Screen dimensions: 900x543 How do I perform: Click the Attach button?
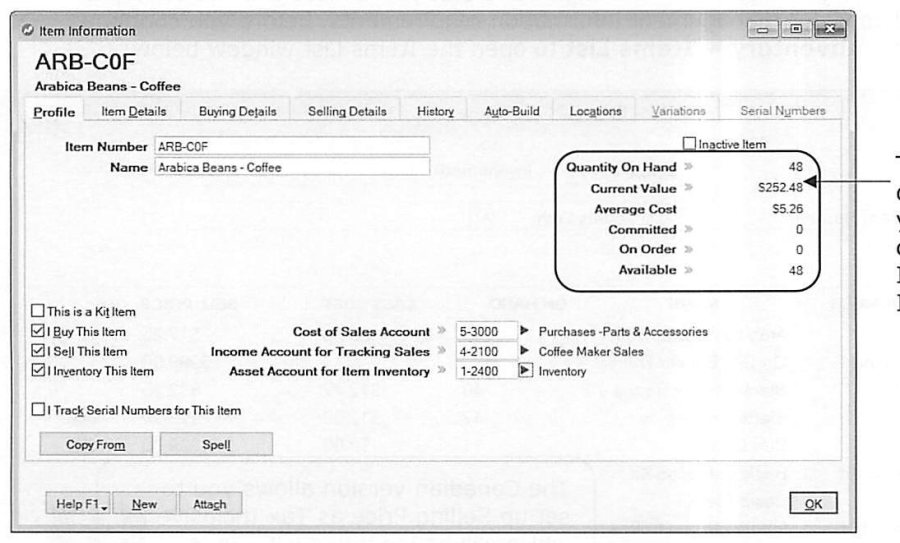click(x=210, y=504)
